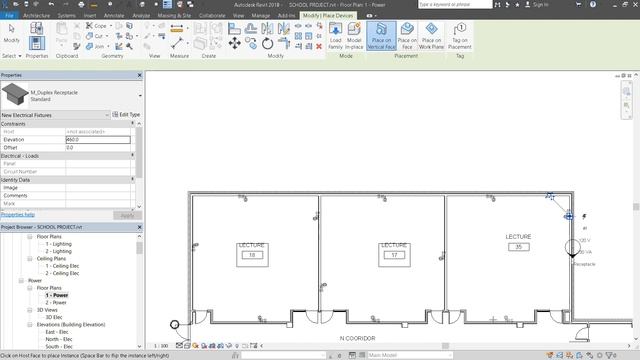Click the Model In-place button

coord(354,36)
